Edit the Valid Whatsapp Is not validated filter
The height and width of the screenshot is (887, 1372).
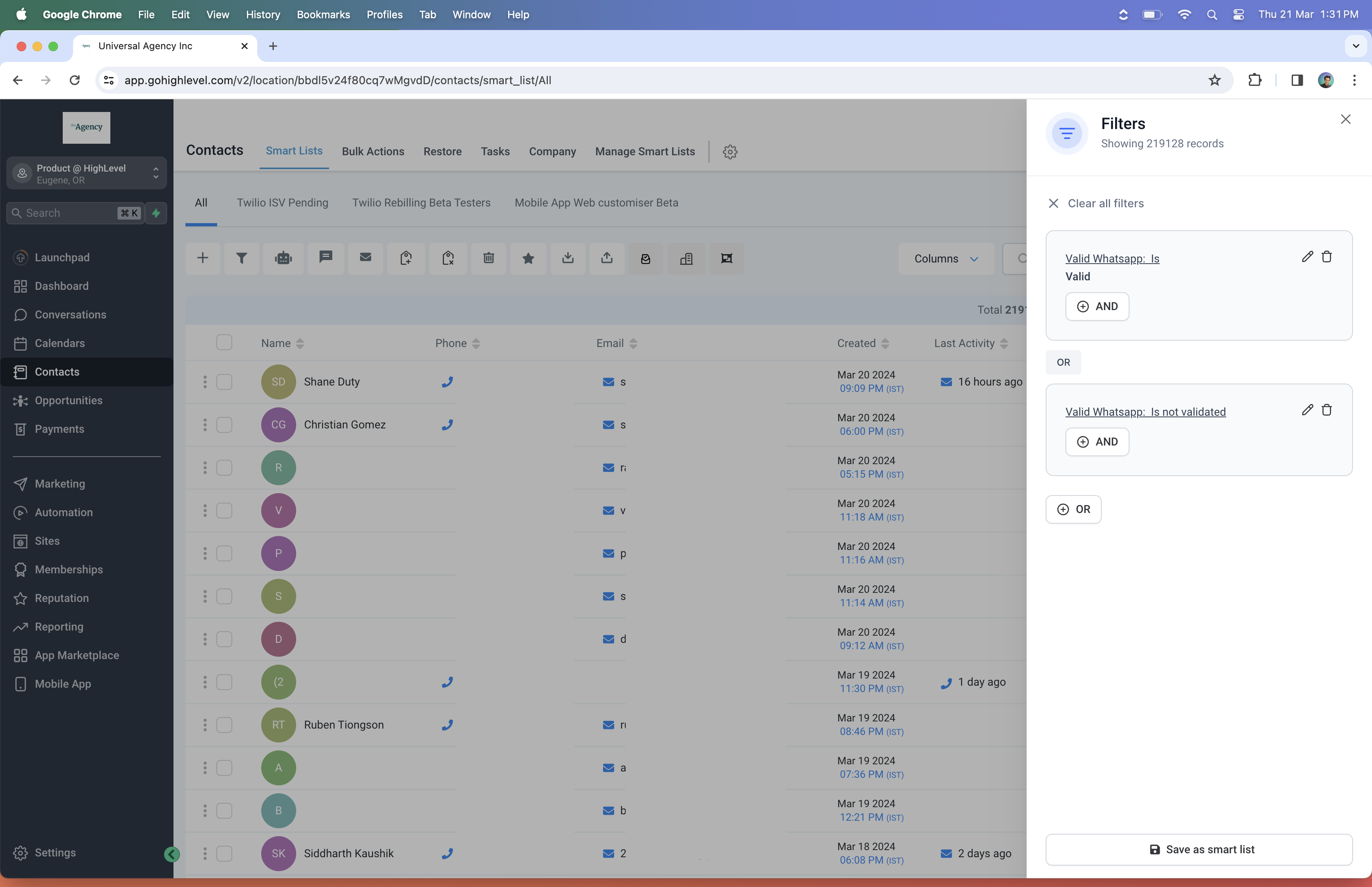pyautogui.click(x=1307, y=409)
